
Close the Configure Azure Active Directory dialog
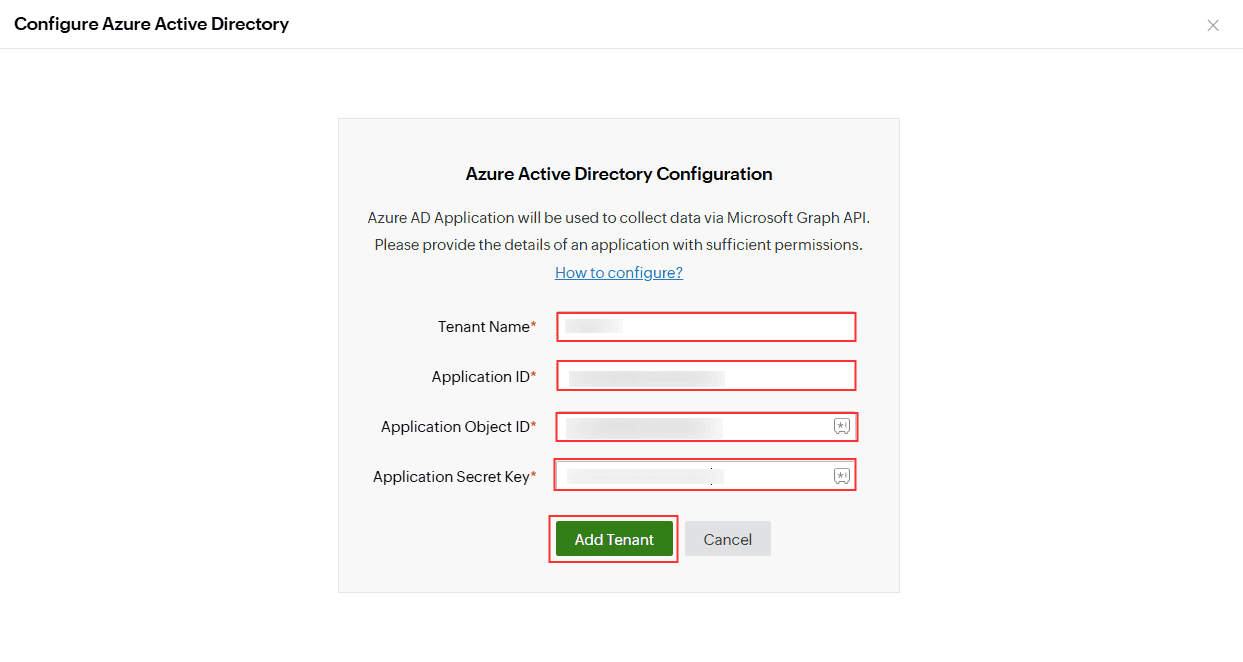(1212, 25)
